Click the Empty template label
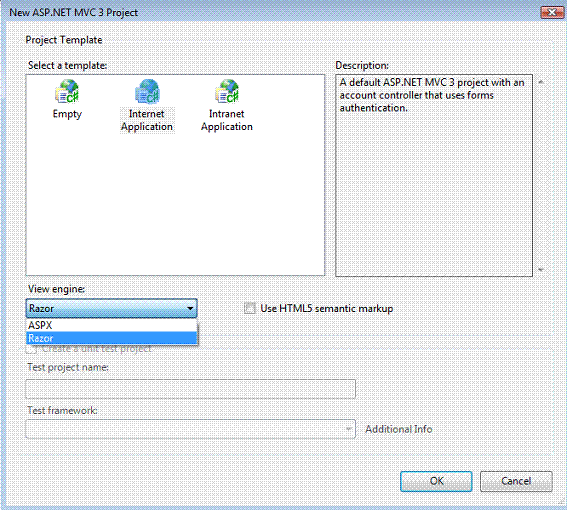 pos(67,114)
